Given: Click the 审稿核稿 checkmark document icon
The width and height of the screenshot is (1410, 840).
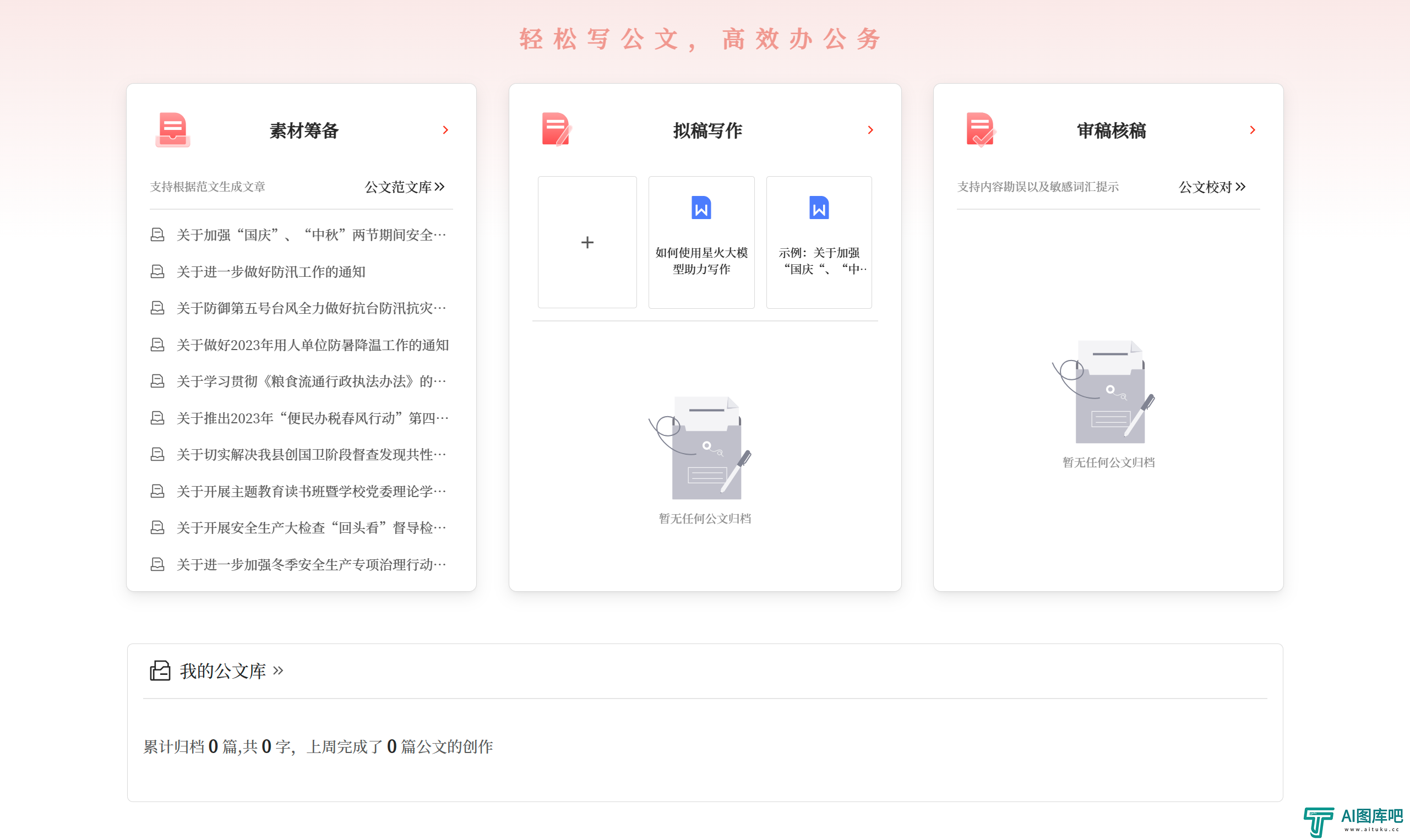Looking at the screenshot, I should (981, 129).
